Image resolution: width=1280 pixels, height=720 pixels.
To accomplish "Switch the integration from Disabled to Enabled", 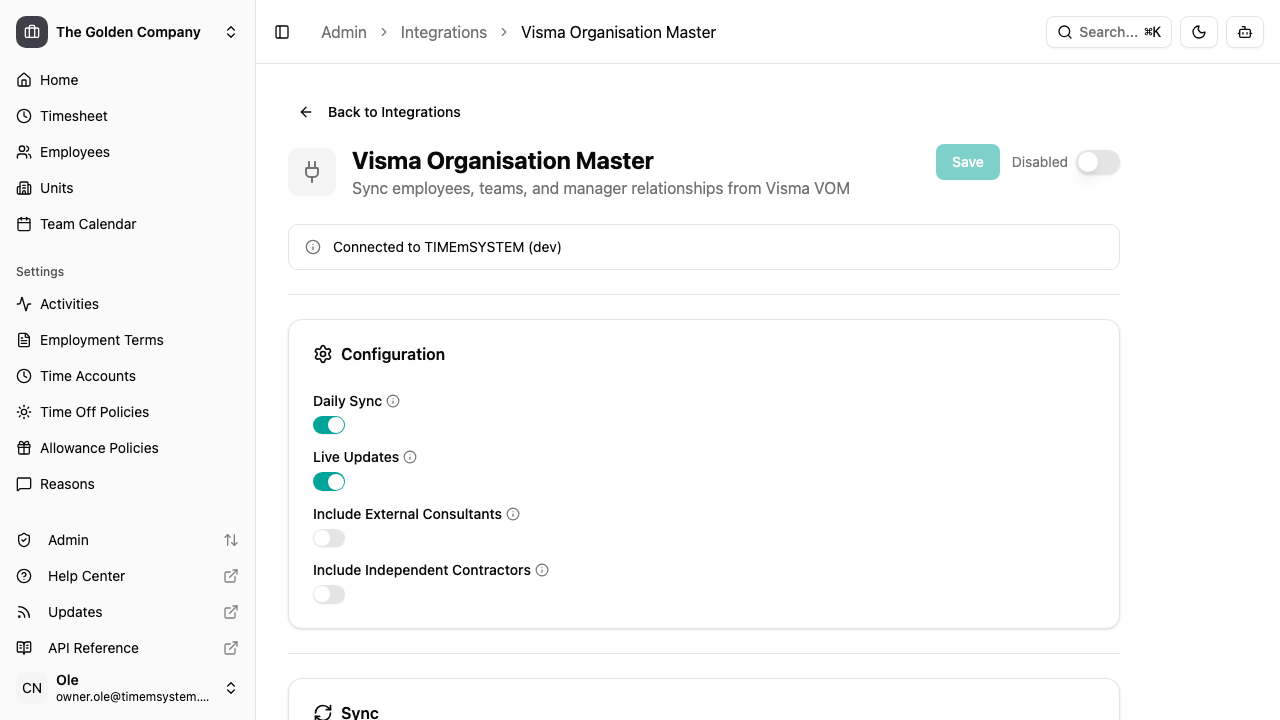I will tap(1097, 162).
